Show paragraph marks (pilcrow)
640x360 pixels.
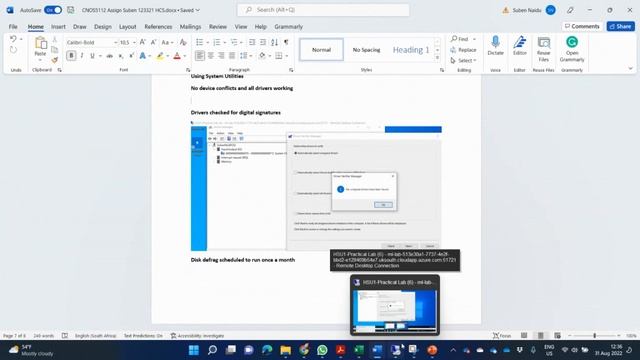pyautogui.click(x=286, y=42)
